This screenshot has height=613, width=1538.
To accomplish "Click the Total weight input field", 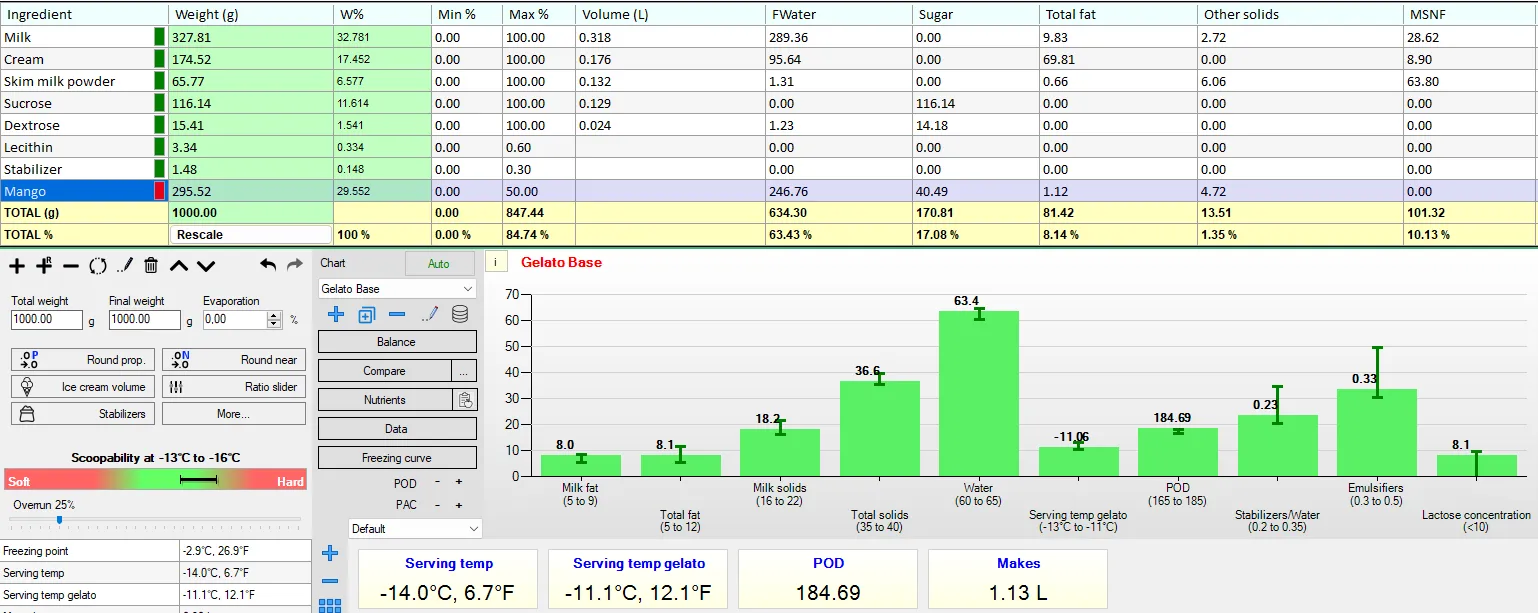I will pyautogui.click(x=46, y=319).
